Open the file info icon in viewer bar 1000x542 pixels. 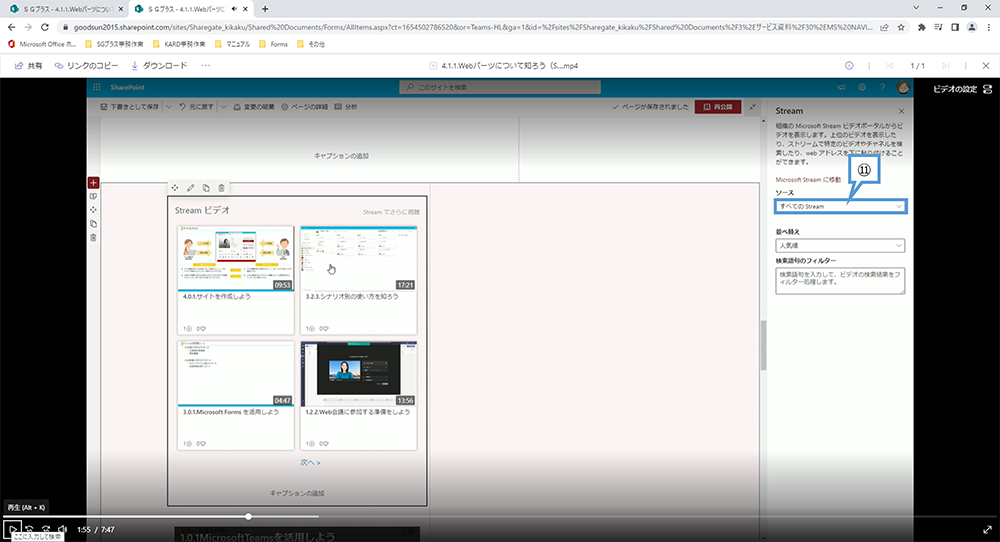pyautogui.click(x=849, y=66)
